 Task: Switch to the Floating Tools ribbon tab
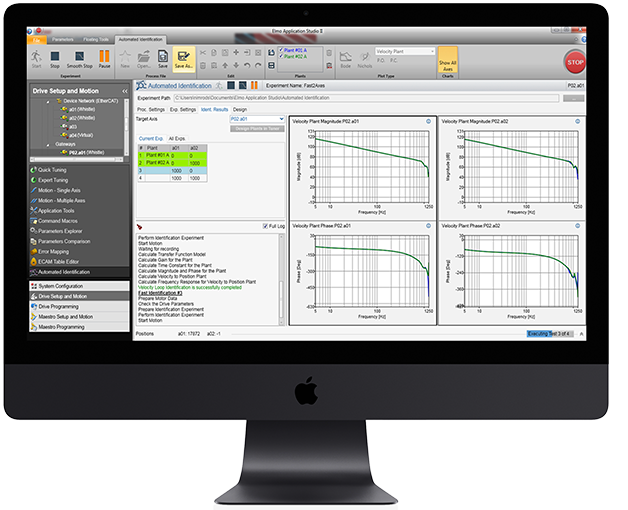(x=96, y=40)
